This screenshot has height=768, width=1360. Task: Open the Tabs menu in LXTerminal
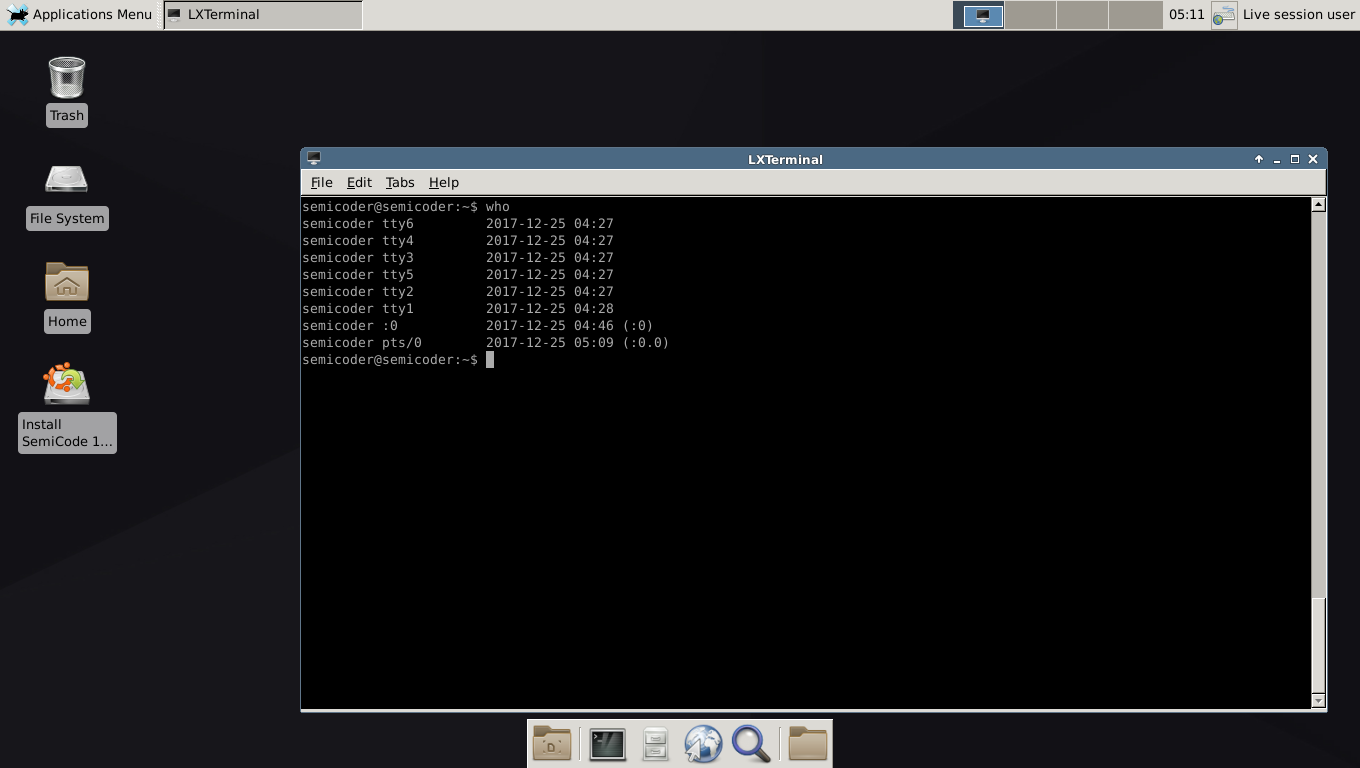coord(400,182)
